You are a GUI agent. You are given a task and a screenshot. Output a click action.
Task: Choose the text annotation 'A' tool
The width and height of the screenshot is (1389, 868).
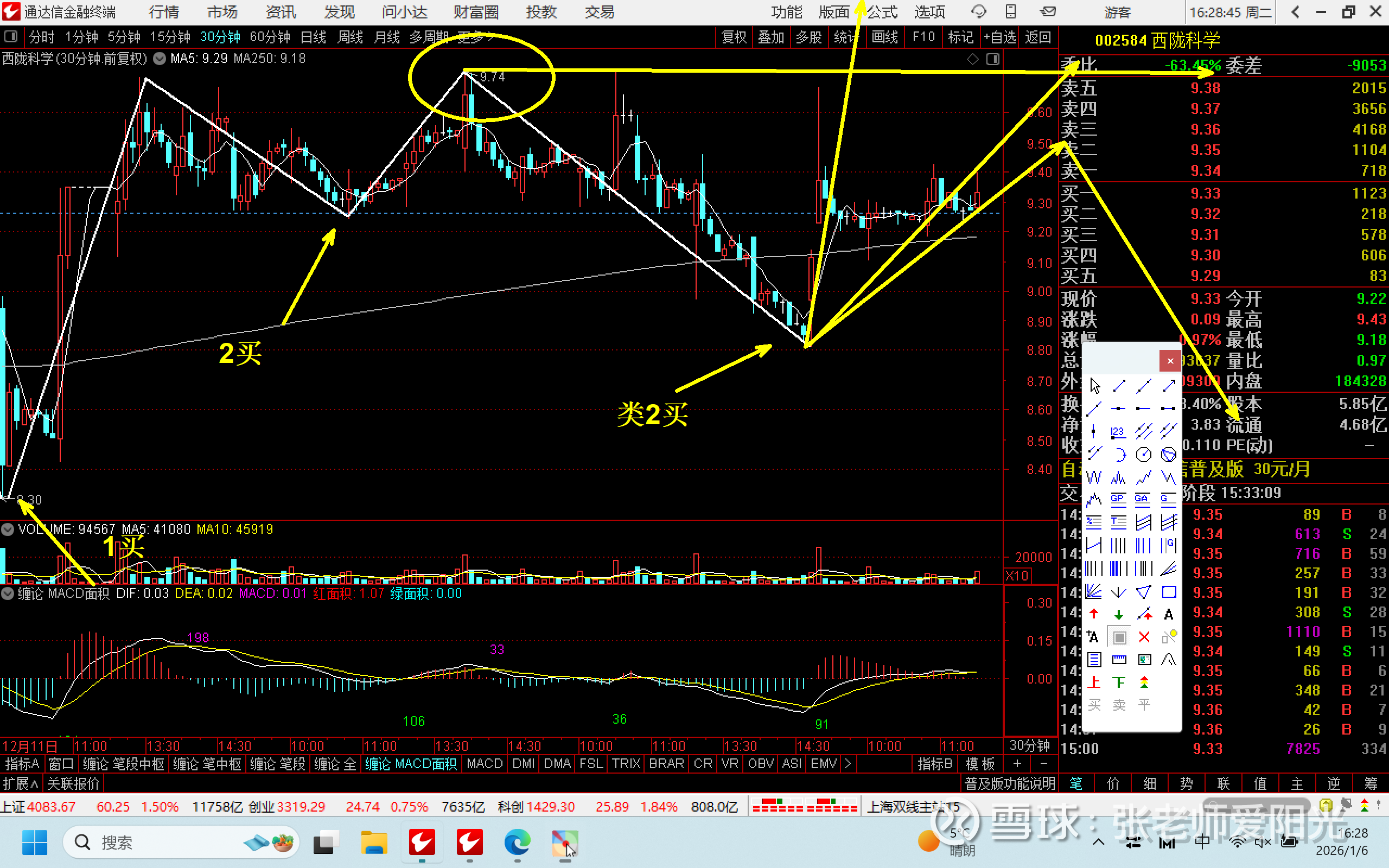click(x=1169, y=614)
